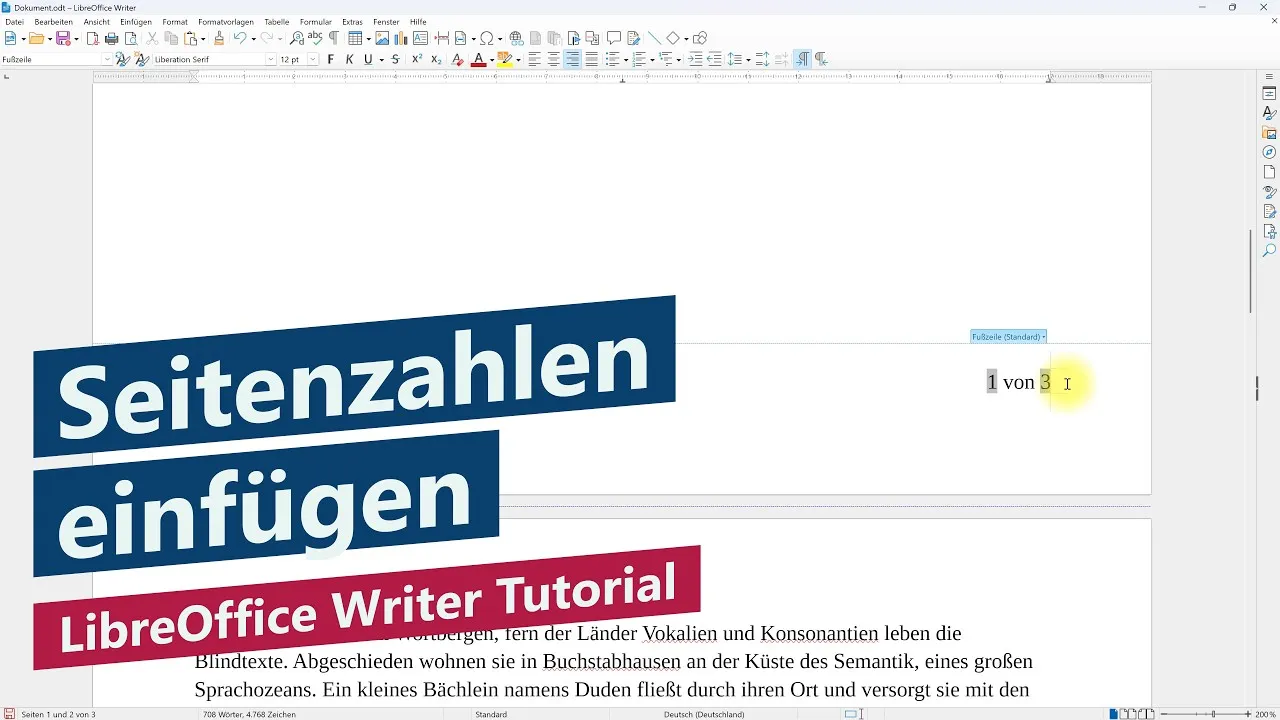
Task: Open the paragraph style dropdown showing Fußzeile
Action: [107, 59]
